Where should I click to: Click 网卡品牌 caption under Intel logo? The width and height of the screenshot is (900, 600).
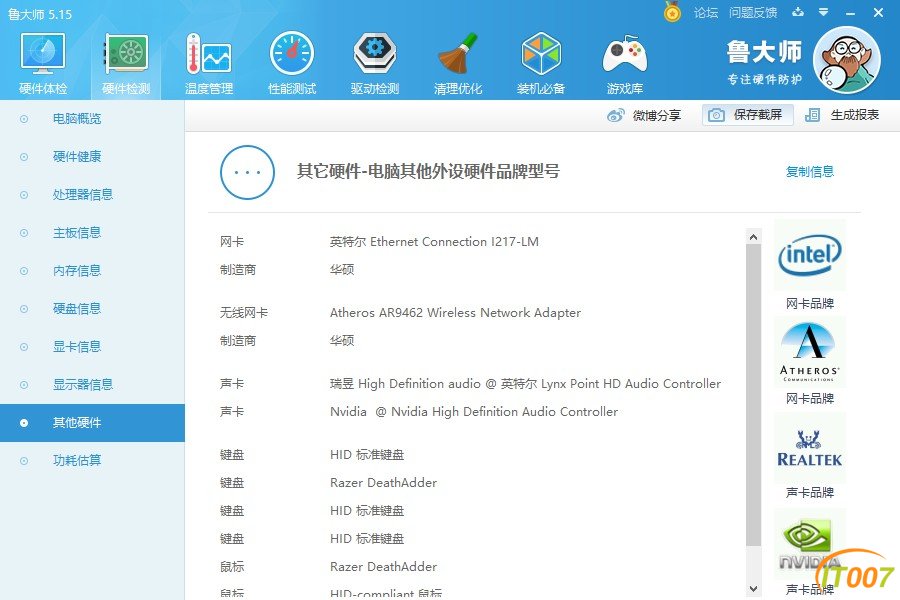pyautogui.click(x=809, y=303)
